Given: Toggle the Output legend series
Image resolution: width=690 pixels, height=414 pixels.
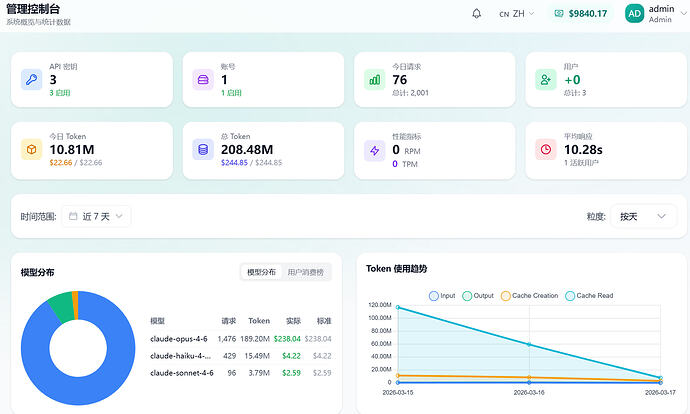Looking at the screenshot, I should (478, 296).
